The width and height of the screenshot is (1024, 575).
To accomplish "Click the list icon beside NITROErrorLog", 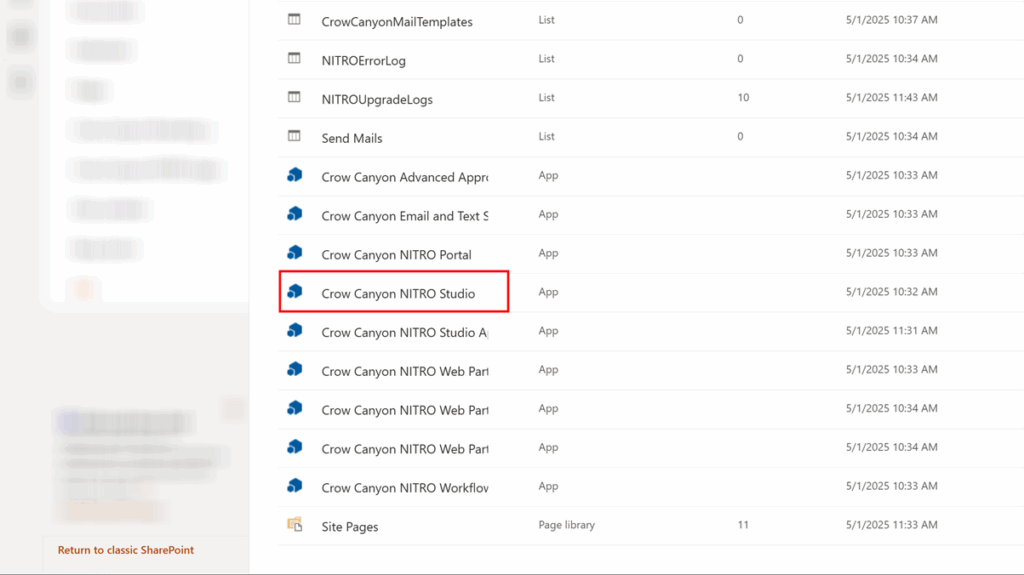I will (x=295, y=59).
